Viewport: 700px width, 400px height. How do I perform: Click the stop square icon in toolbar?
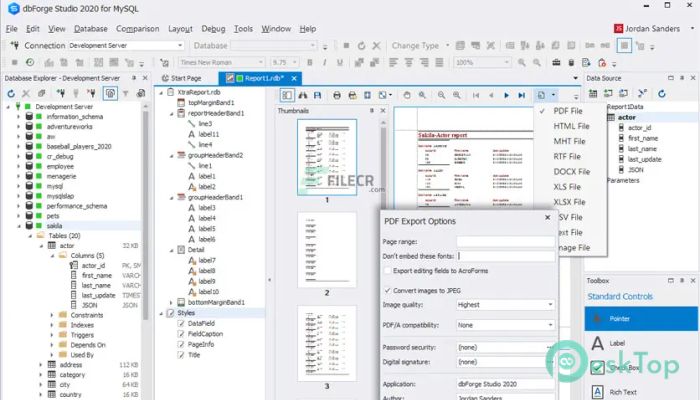[x=346, y=46]
